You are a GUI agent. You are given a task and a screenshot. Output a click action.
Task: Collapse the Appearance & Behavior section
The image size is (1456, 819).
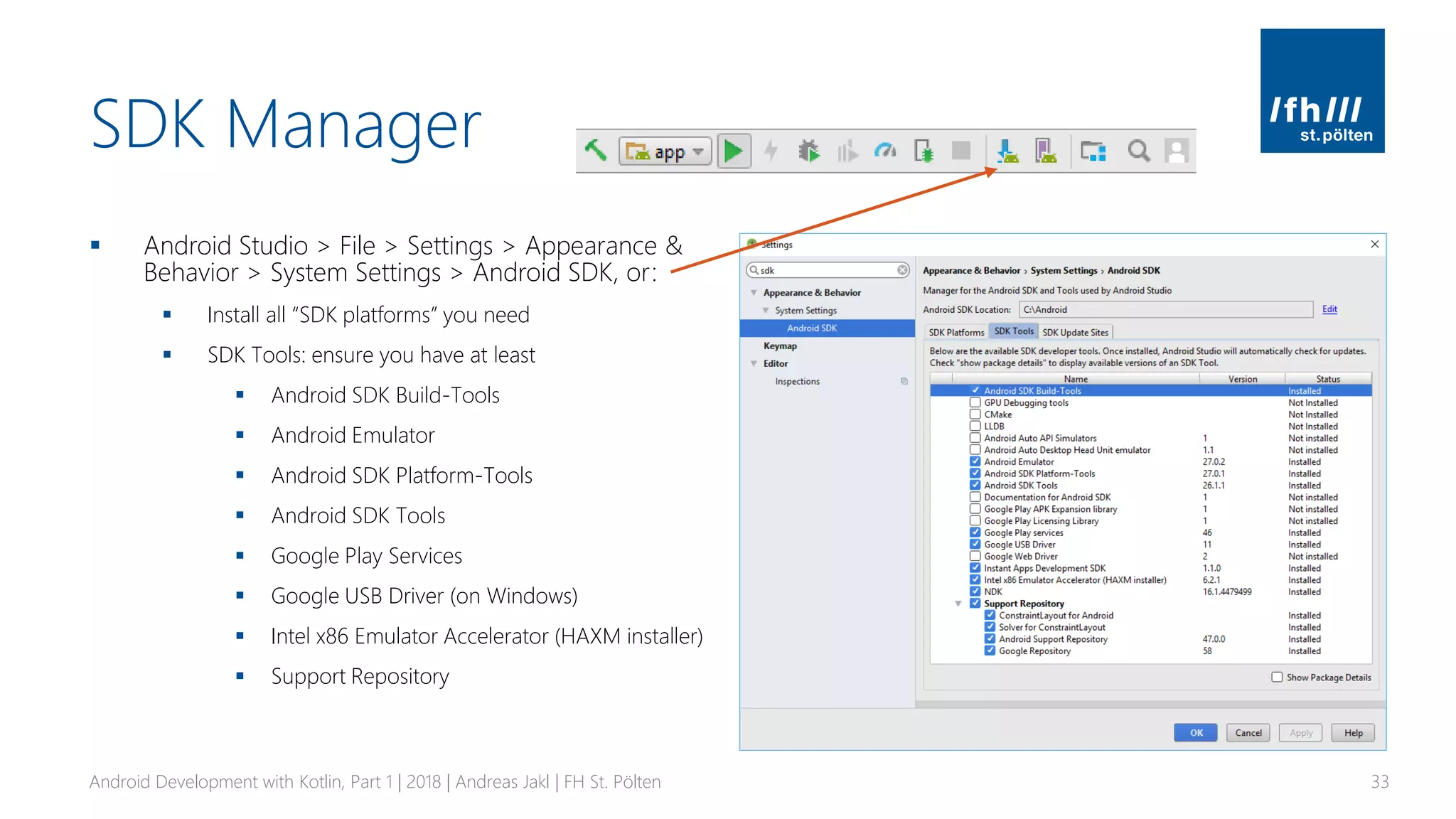click(x=754, y=293)
